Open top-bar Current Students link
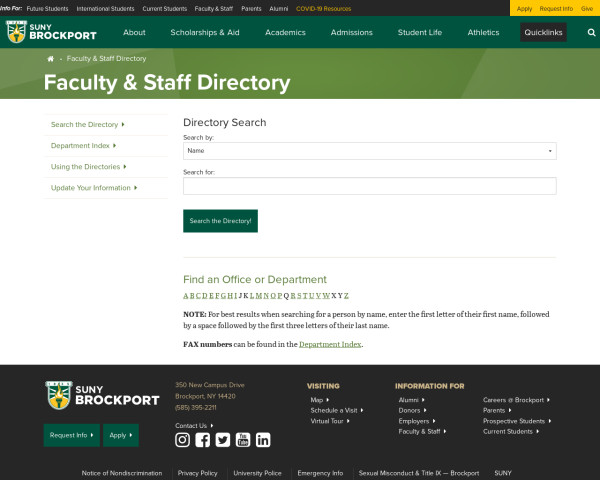 pyautogui.click(x=165, y=8)
